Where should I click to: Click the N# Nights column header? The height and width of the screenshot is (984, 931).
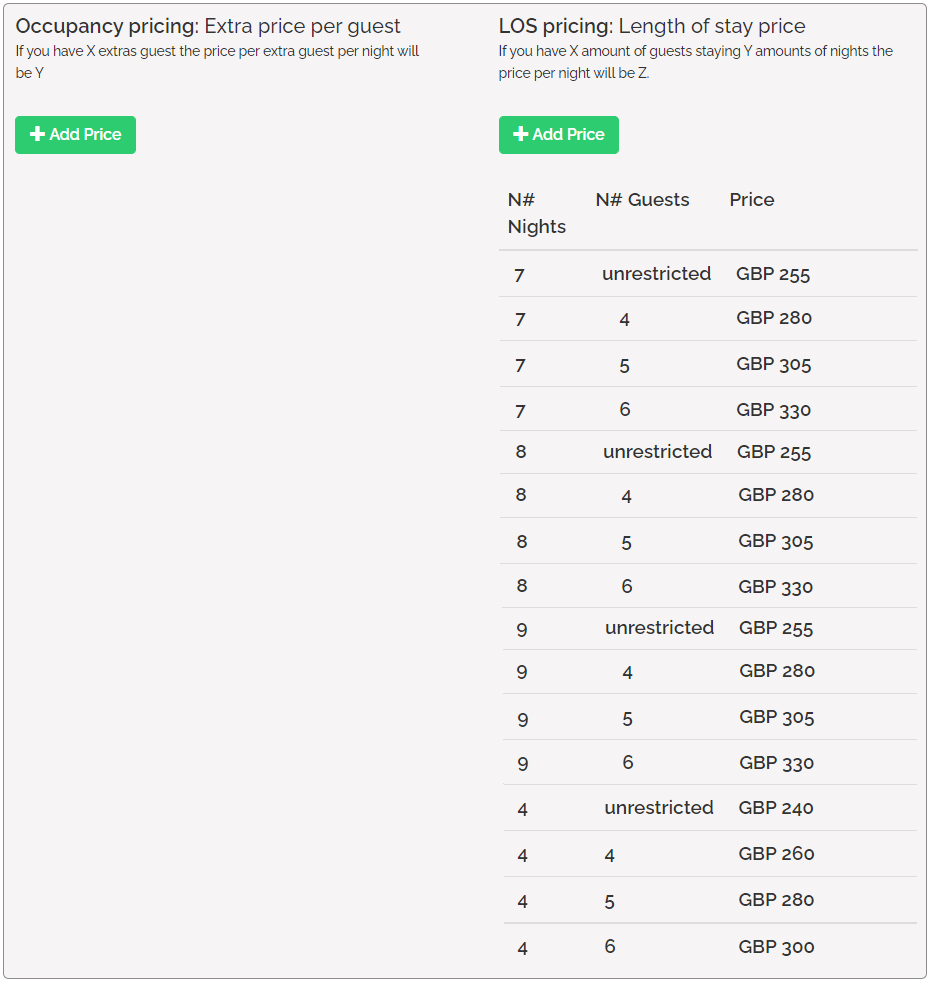point(536,213)
